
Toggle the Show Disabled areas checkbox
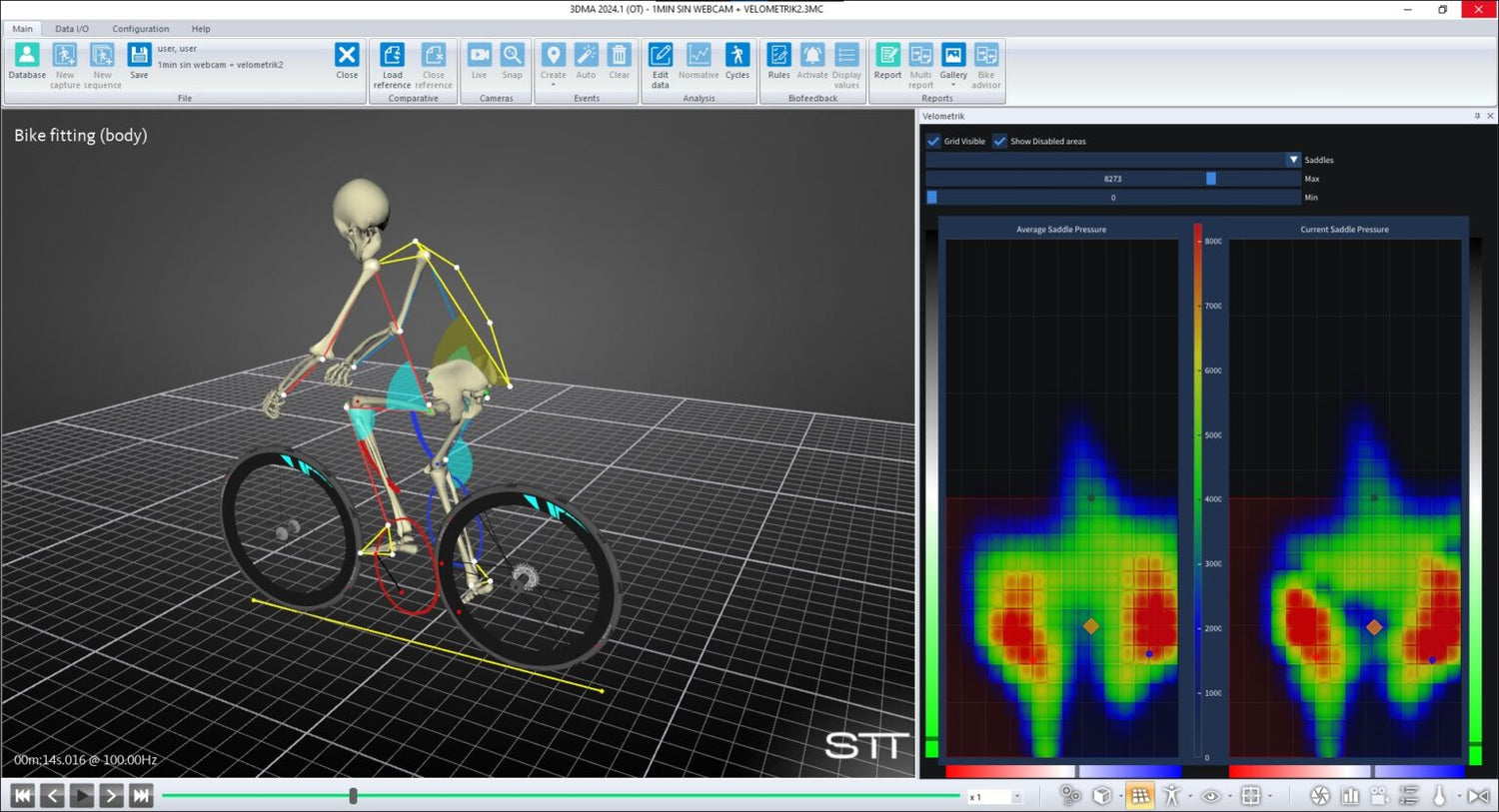[999, 141]
